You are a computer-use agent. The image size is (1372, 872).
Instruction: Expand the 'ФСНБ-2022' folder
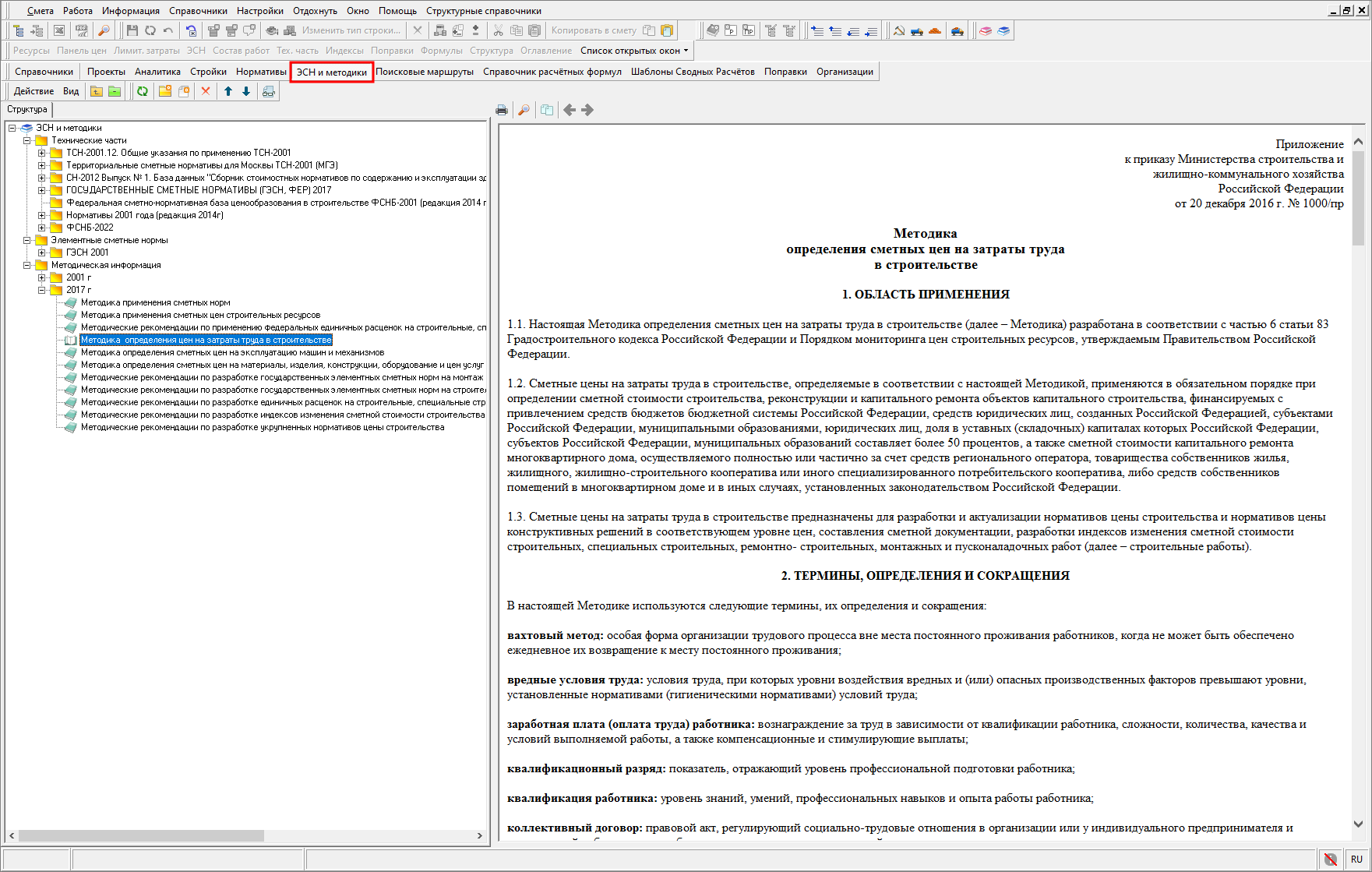[42, 228]
